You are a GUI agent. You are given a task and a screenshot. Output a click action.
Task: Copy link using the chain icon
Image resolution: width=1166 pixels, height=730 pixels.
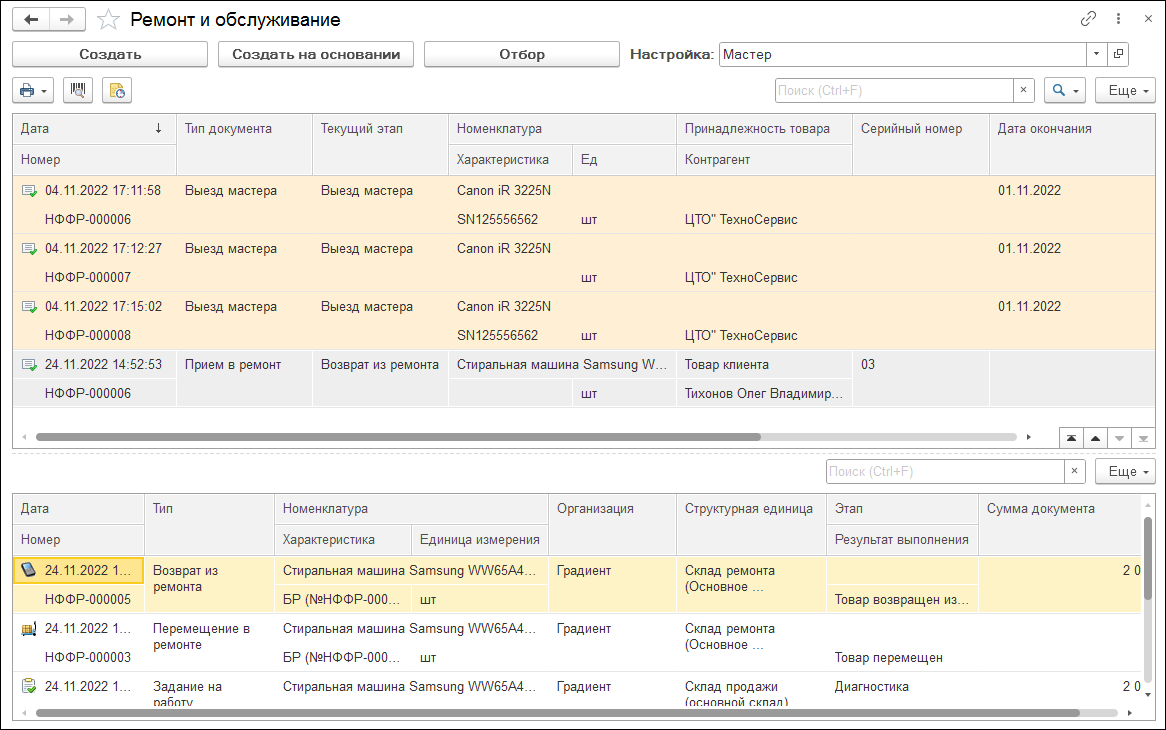click(x=1089, y=19)
